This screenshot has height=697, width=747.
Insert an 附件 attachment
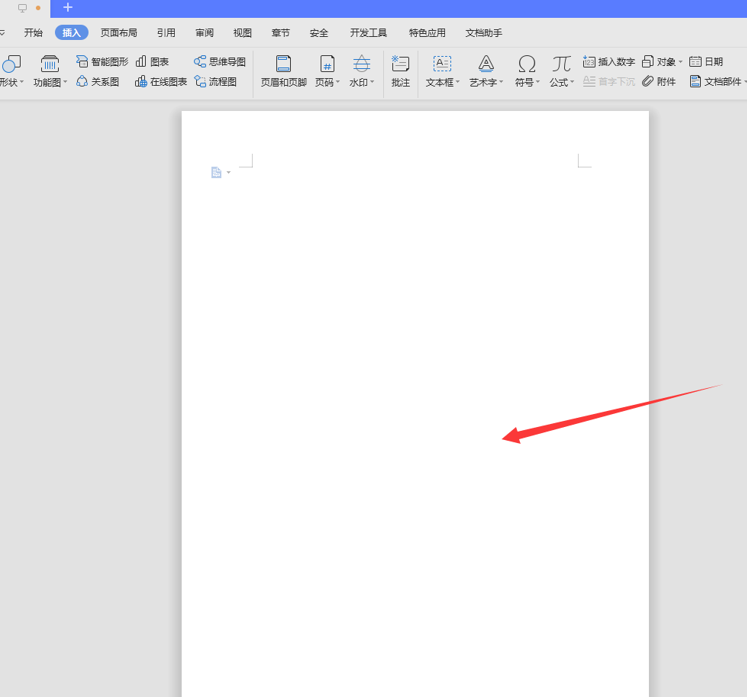(659, 82)
